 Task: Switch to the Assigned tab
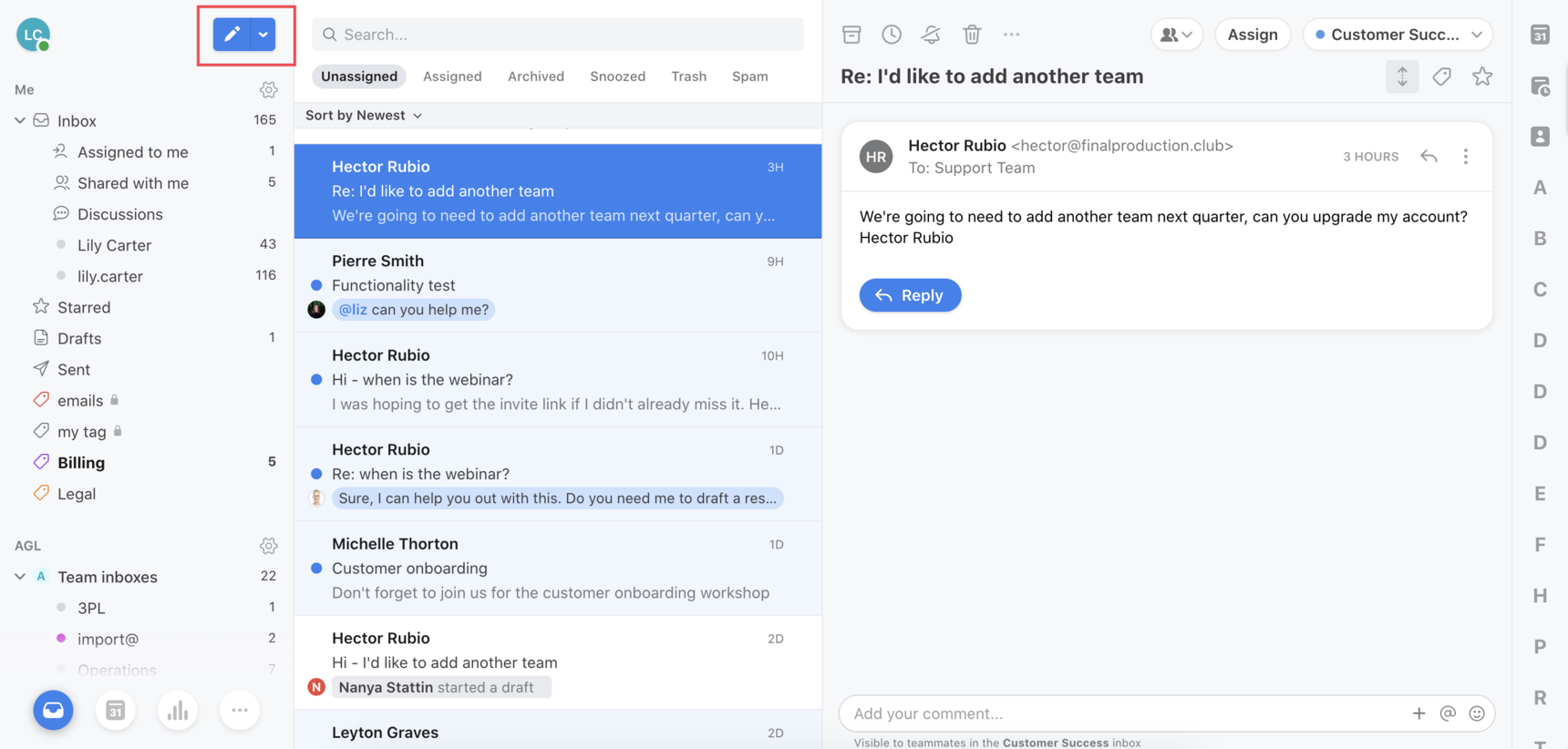pyautogui.click(x=452, y=77)
